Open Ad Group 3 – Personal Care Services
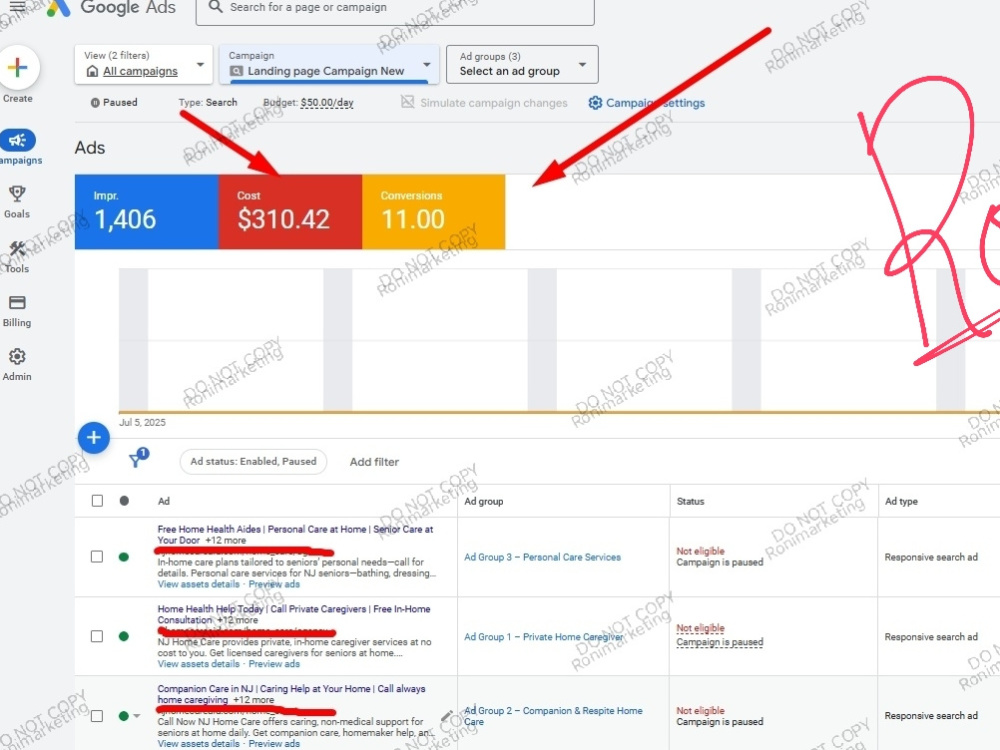The image size is (1000, 750). point(543,557)
